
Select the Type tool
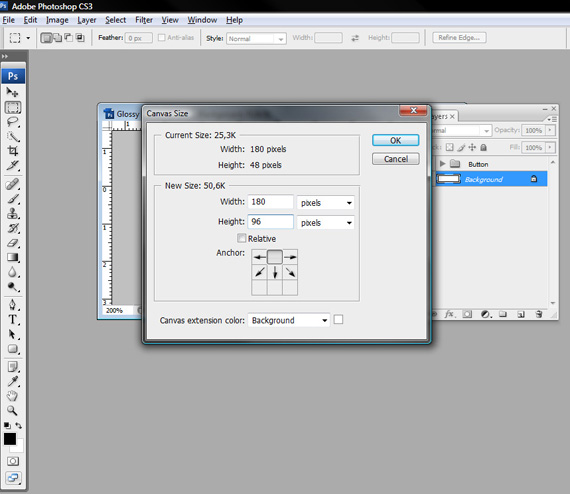pos(13,320)
